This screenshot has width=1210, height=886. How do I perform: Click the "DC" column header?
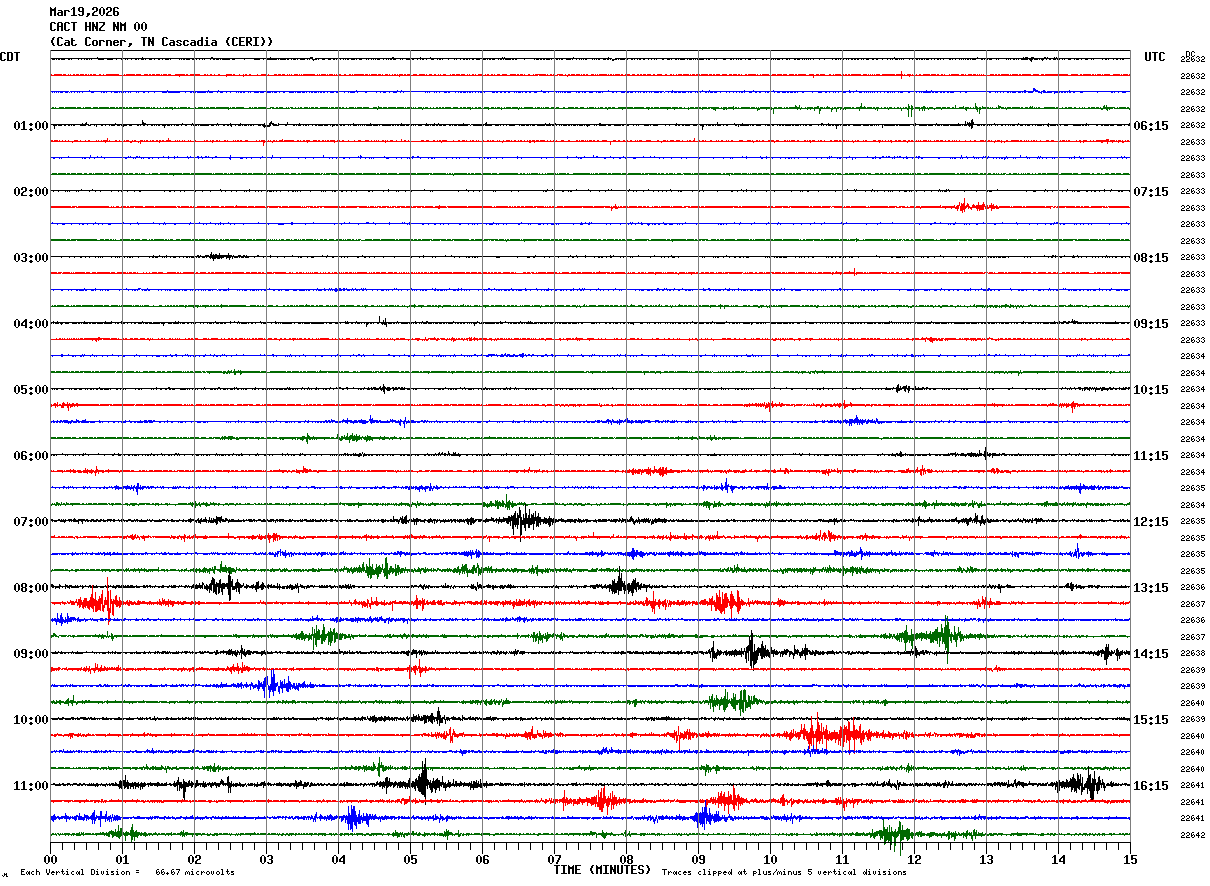pos(1190,54)
